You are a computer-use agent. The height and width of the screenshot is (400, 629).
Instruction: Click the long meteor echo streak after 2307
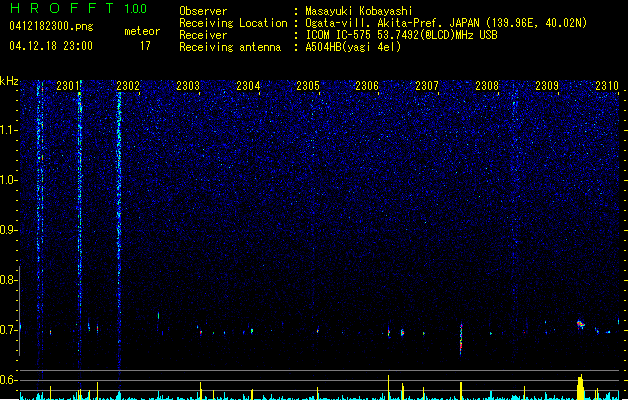(461, 339)
